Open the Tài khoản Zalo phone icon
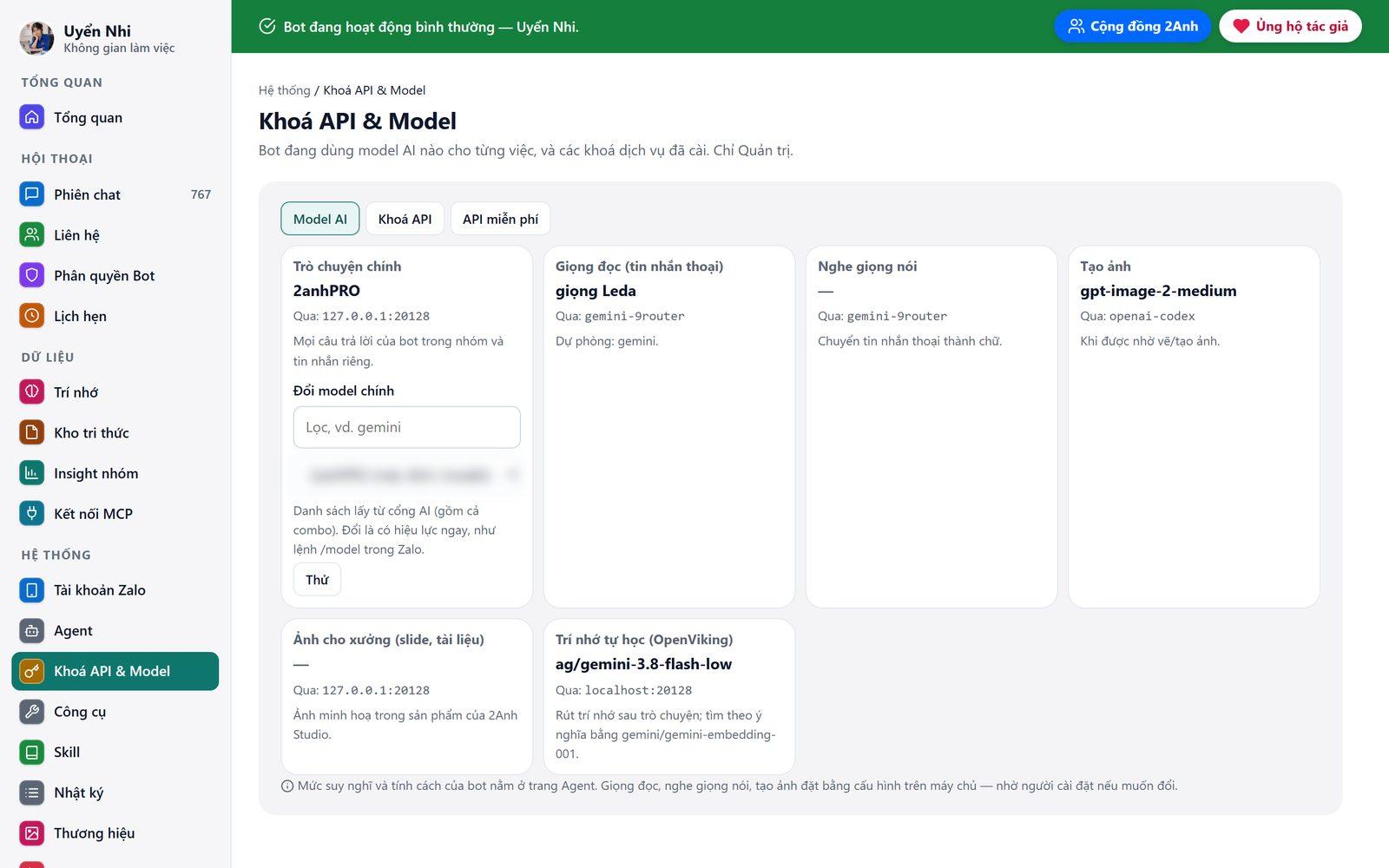The image size is (1389, 868). point(32,590)
